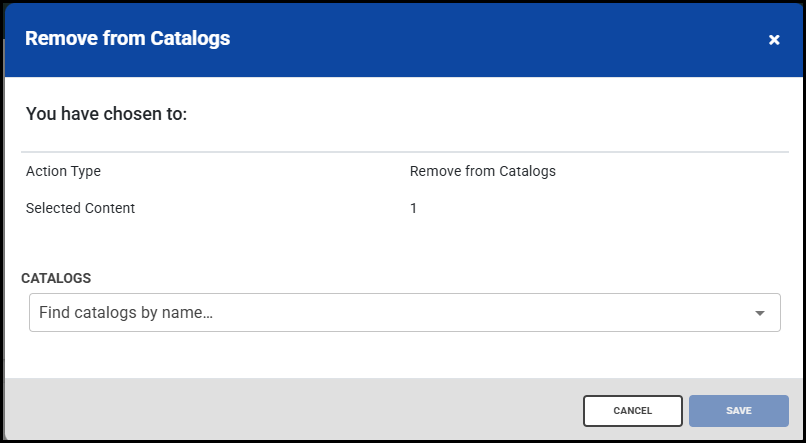Focus the catalogs search placeholder text
806x443 pixels.
tap(126, 313)
